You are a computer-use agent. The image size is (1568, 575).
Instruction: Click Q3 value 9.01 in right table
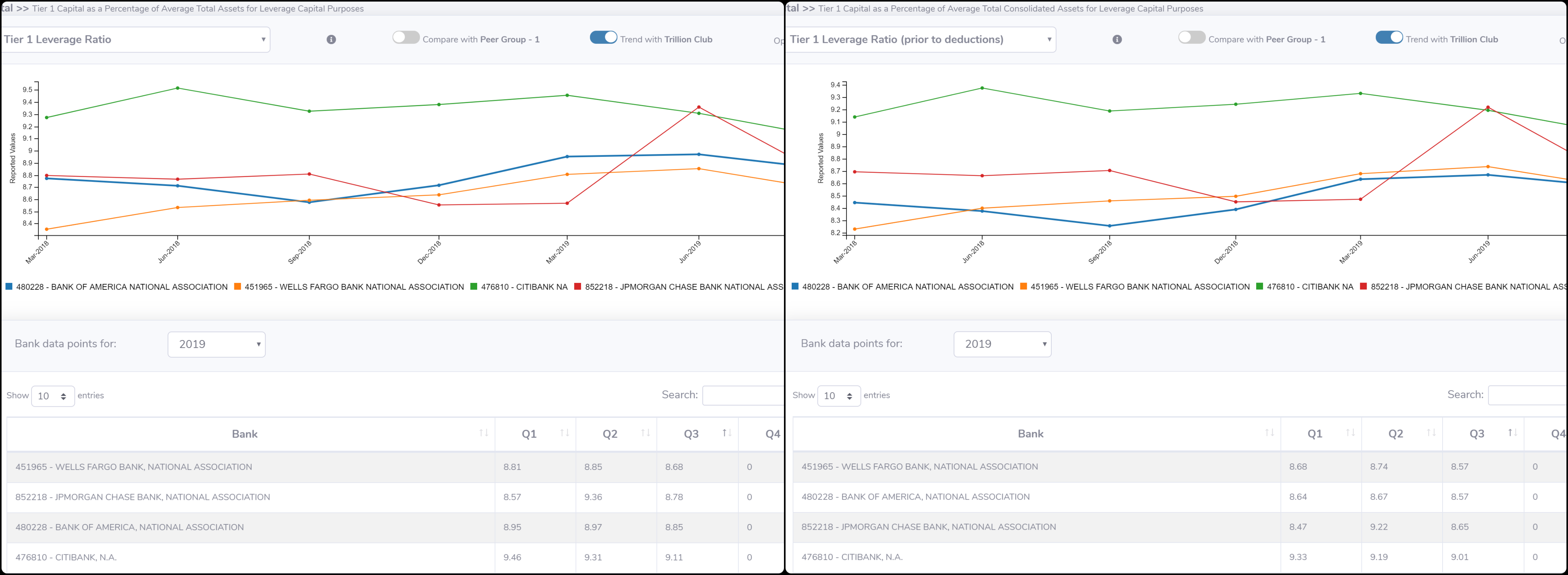pyautogui.click(x=1460, y=558)
